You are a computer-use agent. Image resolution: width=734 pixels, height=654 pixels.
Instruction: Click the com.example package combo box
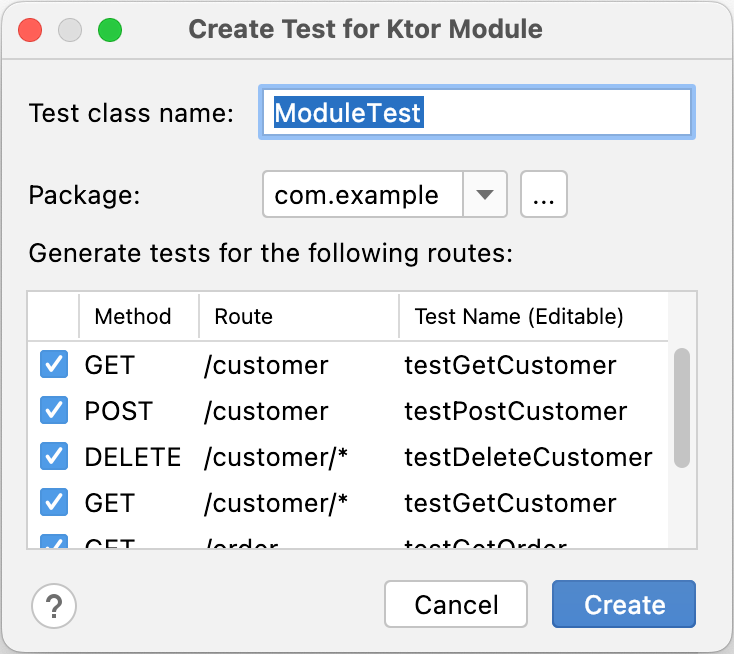click(x=363, y=194)
